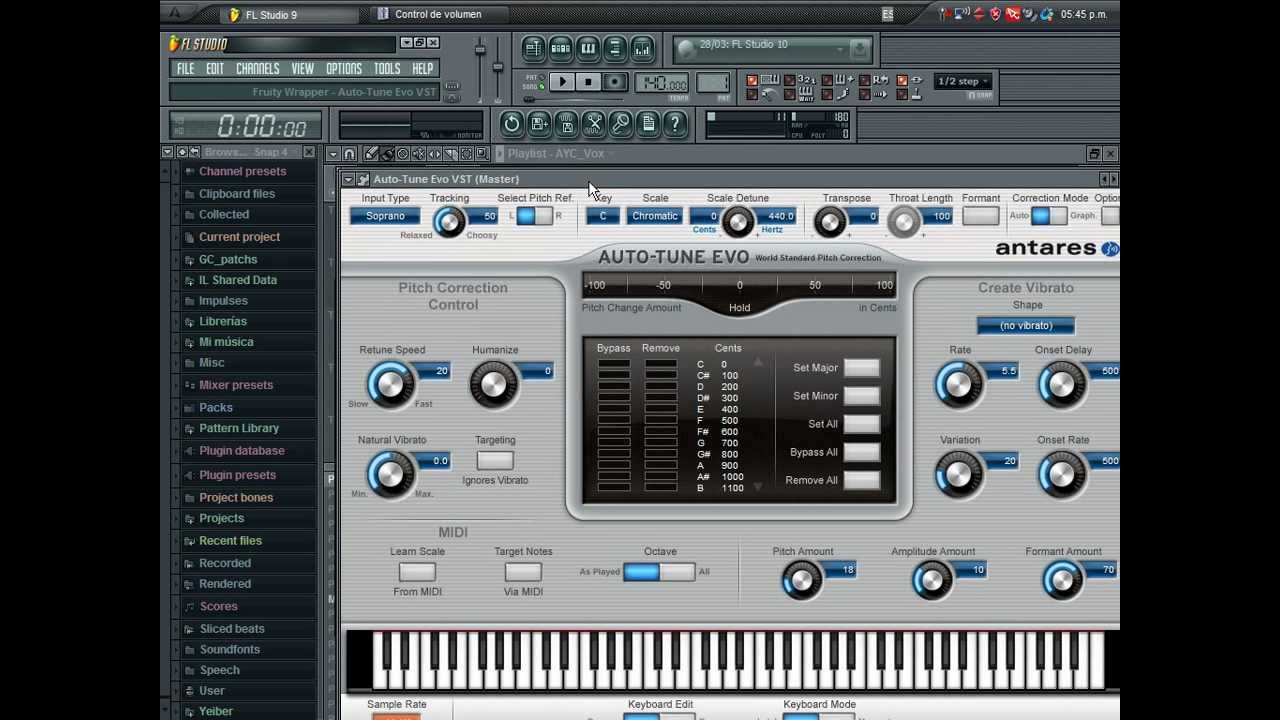The image size is (1280, 720).
Task: Open the CHANNELS menu
Action: [x=258, y=69]
